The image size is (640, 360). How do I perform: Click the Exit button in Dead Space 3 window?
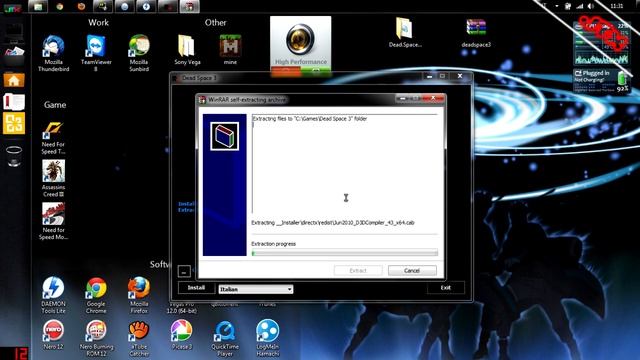445,288
